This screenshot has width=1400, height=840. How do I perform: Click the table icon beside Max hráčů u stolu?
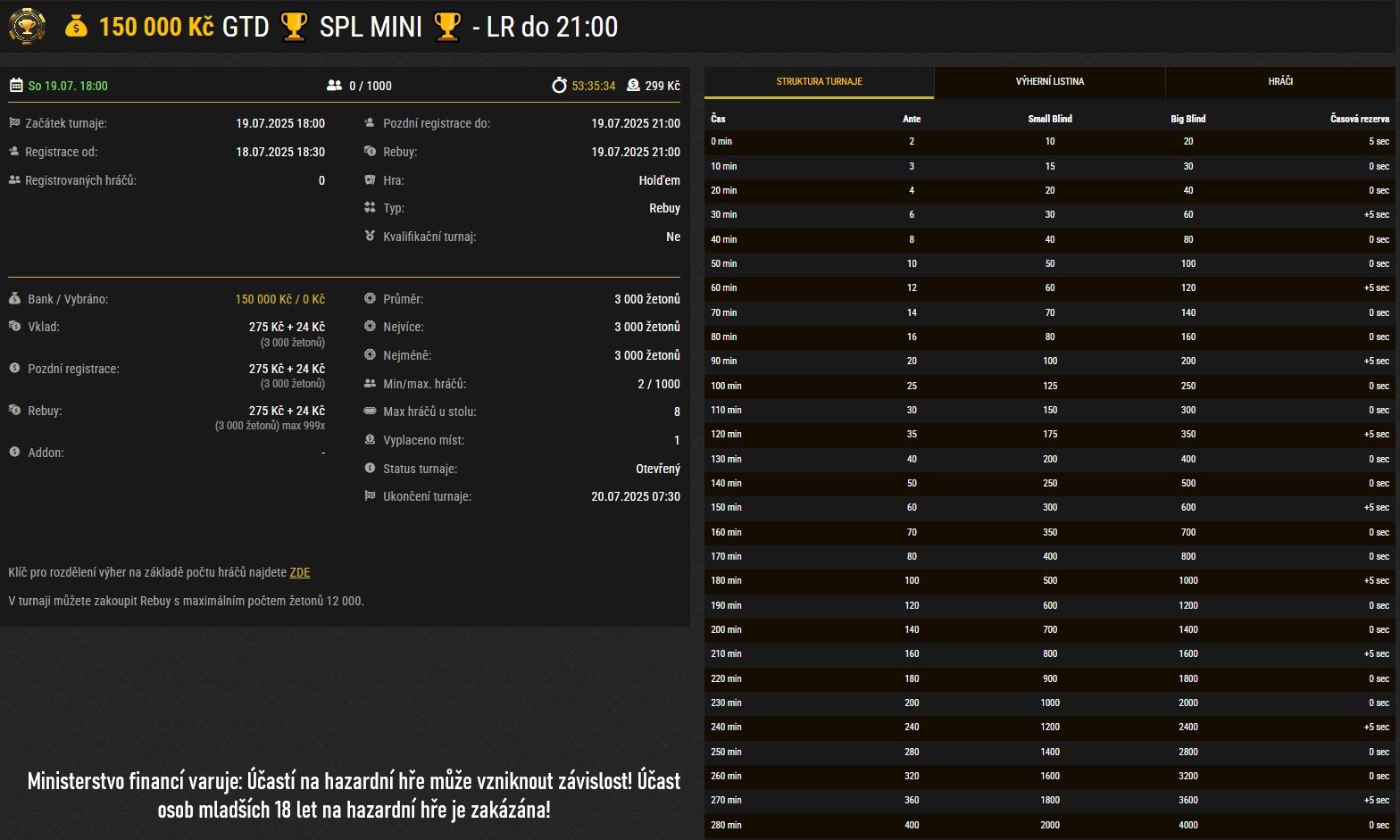coord(370,412)
